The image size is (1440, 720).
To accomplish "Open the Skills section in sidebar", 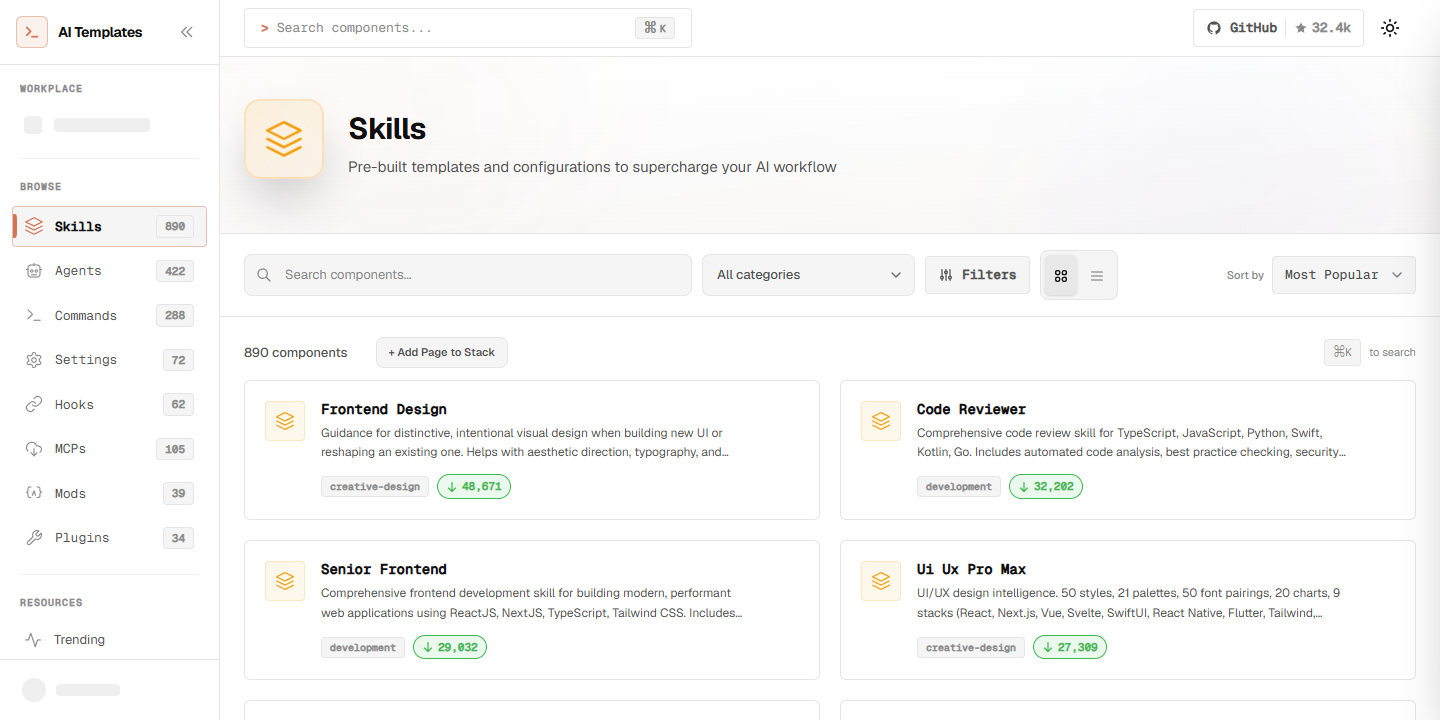I will coord(109,226).
